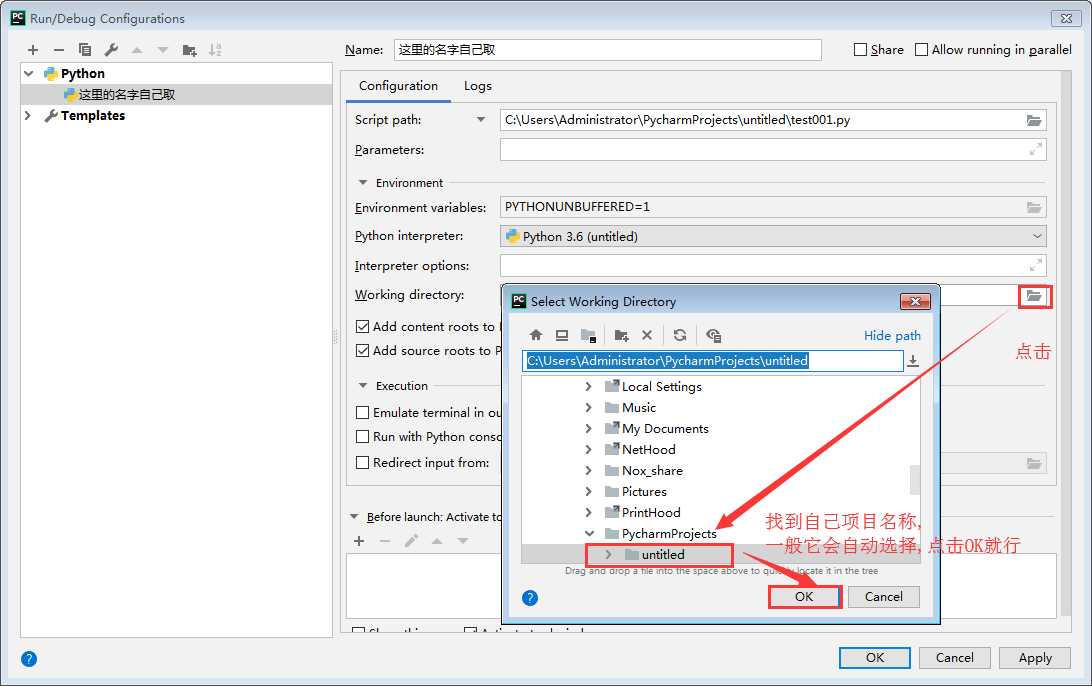This screenshot has width=1092, height=686.
Task: New folder icon in directory dialog
Action: 622,336
